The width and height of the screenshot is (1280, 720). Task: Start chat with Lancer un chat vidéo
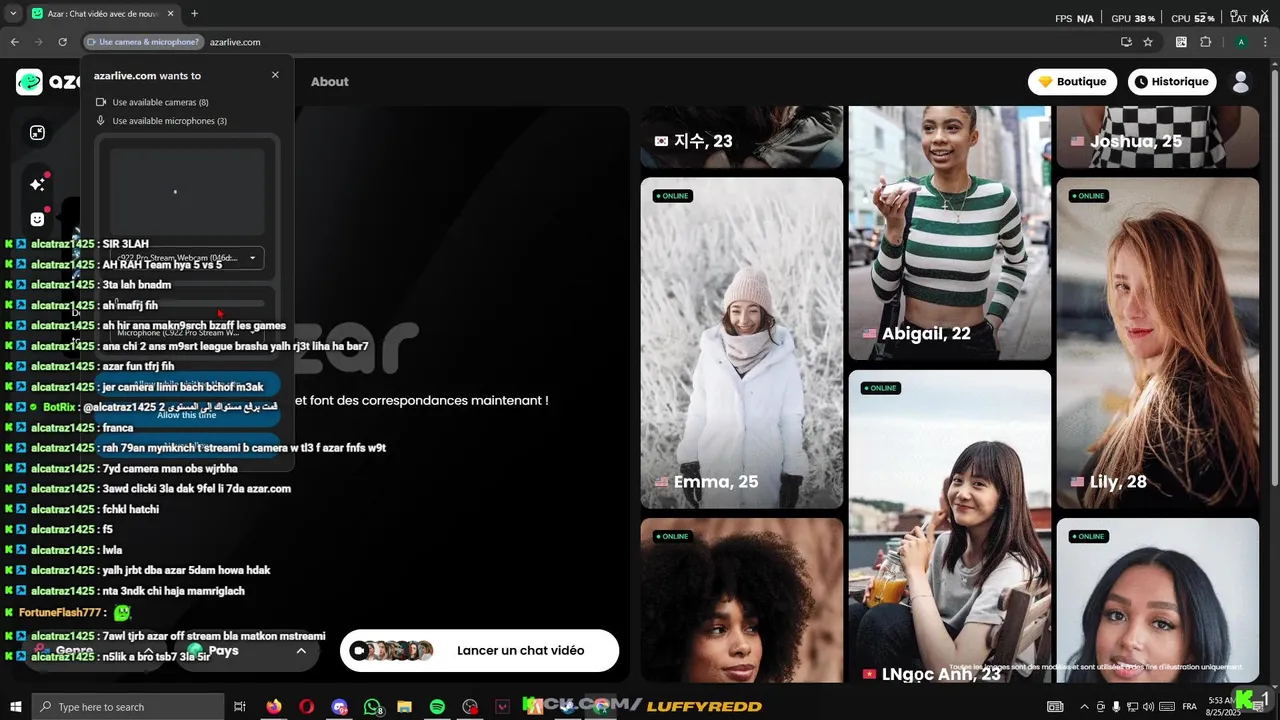(479, 651)
